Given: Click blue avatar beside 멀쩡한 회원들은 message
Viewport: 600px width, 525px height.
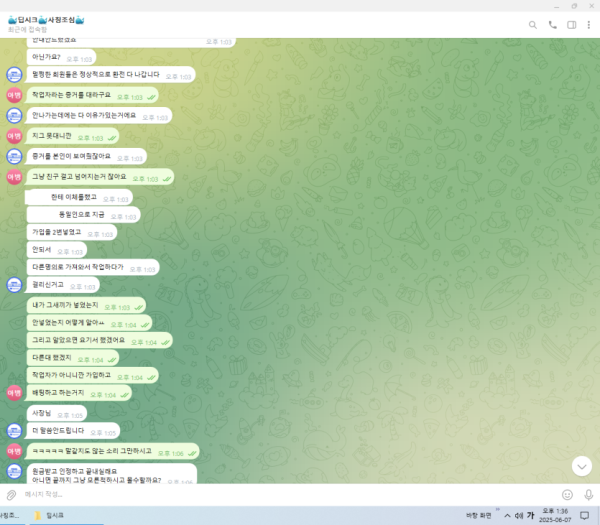Looking at the screenshot, I should point(14,75).
